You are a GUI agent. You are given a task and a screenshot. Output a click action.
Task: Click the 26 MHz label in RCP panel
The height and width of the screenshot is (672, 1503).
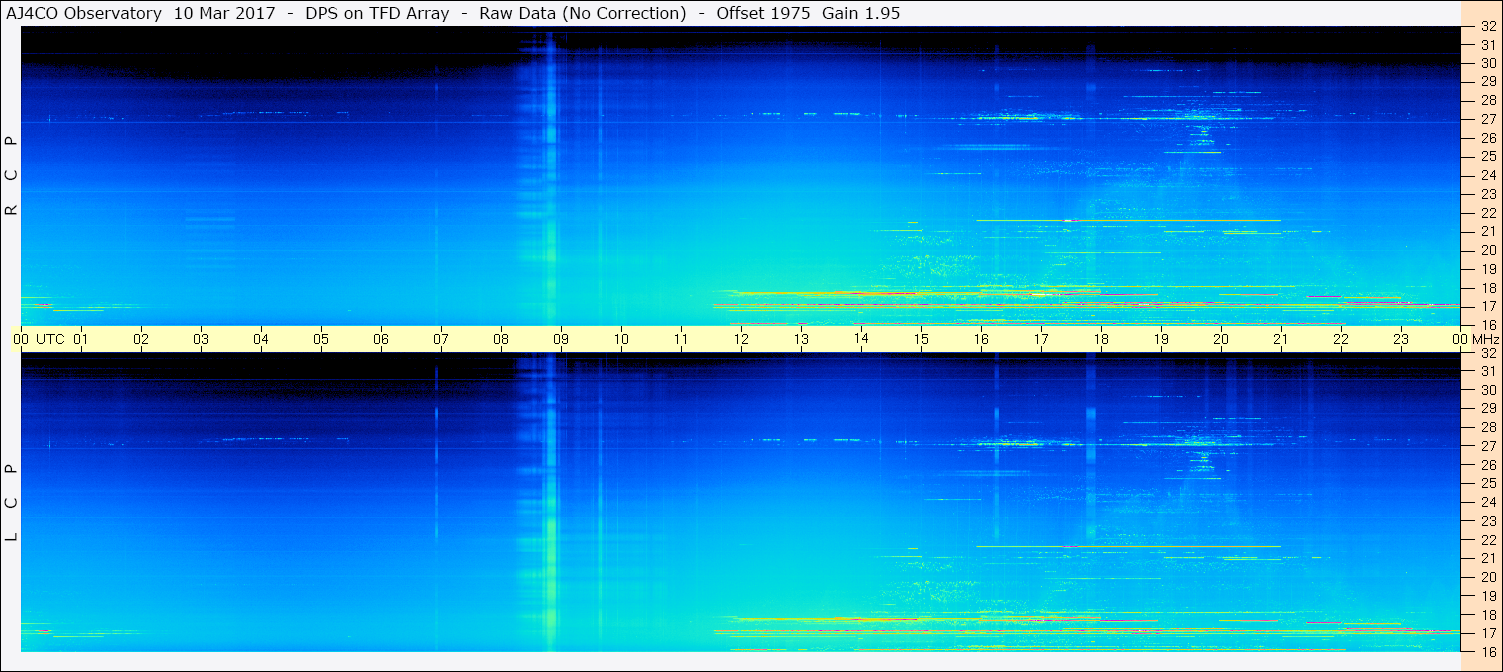pyautogui.click(x=1487, y=138)
